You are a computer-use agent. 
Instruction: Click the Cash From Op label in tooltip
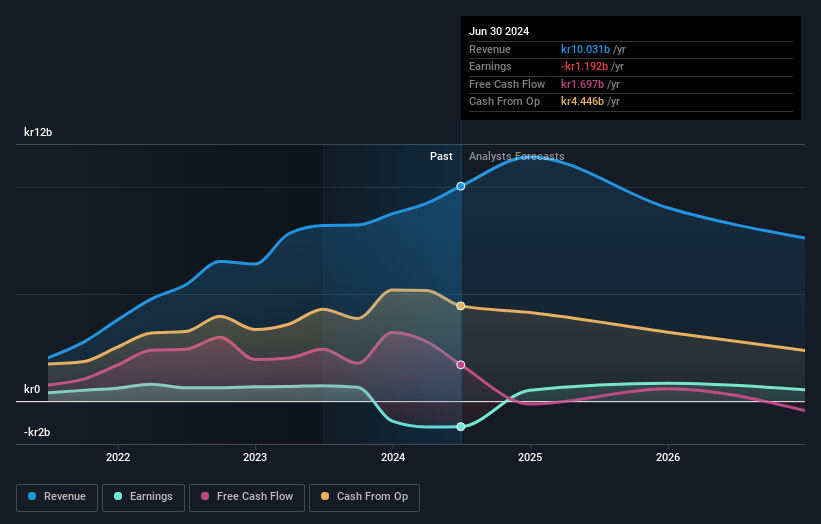click(504, 102)
